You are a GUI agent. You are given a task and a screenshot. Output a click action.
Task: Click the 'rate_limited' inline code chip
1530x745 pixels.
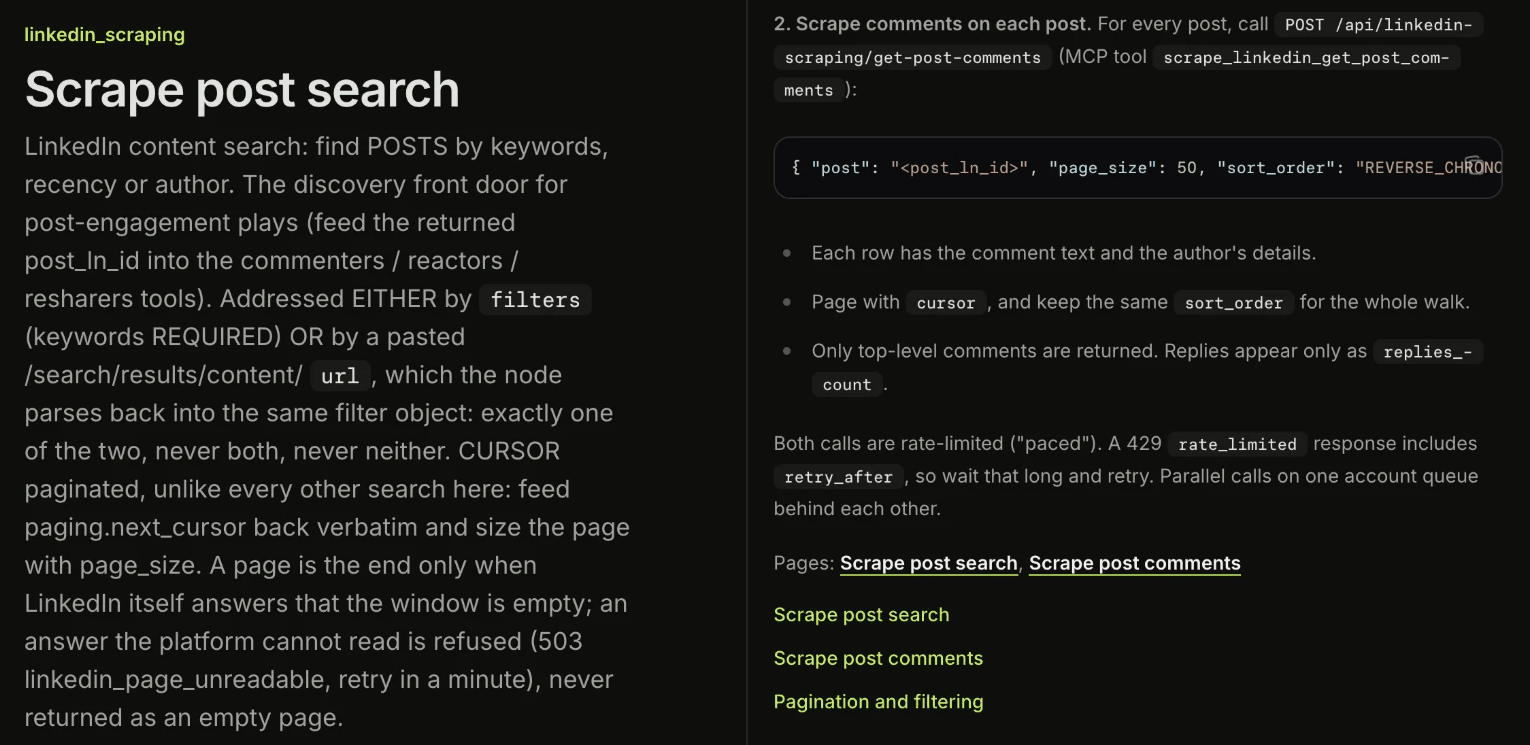pos(1237,444)
